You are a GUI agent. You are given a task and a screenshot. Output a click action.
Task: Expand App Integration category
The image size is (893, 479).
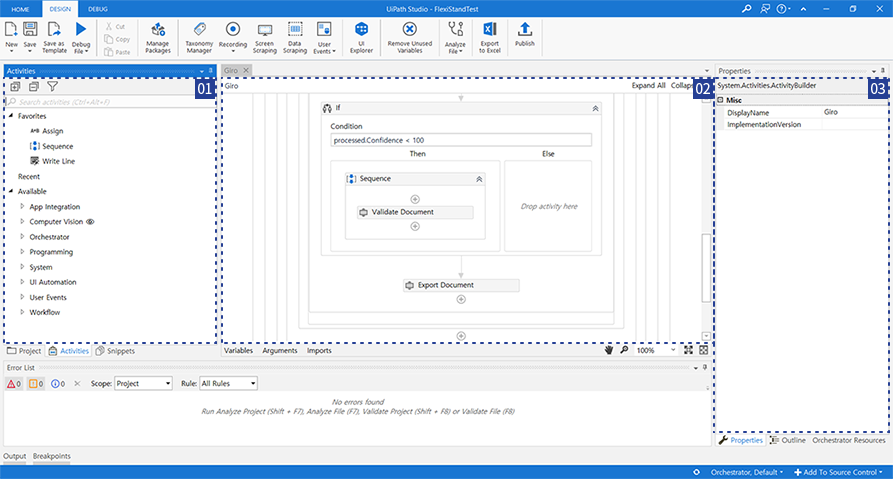(22, 206)
